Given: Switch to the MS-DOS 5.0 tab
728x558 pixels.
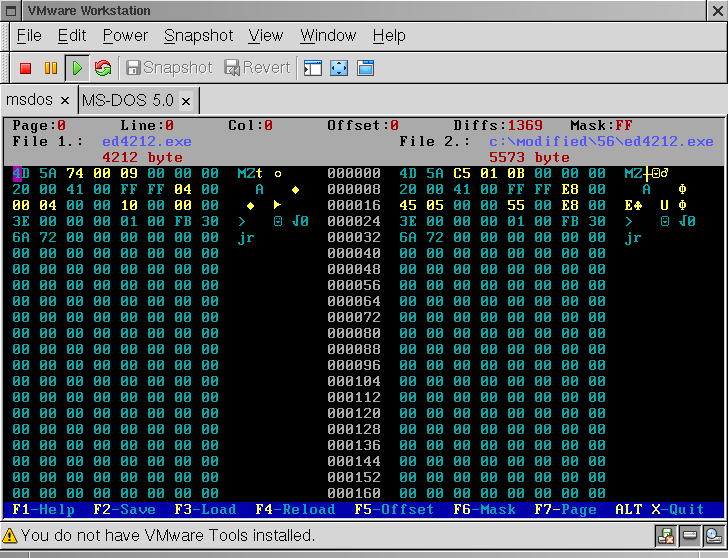Looking at the screenshot, I should 138,100.
